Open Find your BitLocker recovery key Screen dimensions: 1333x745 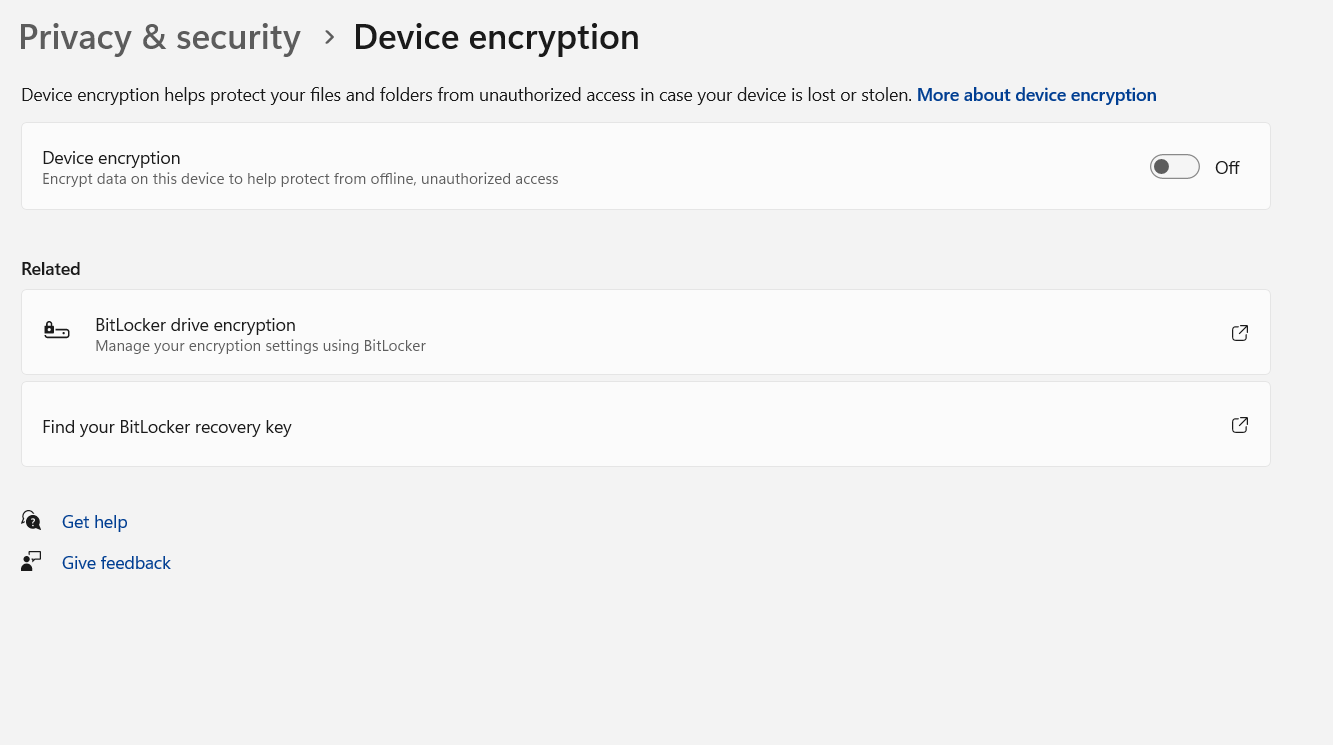[x=167, y=426]
